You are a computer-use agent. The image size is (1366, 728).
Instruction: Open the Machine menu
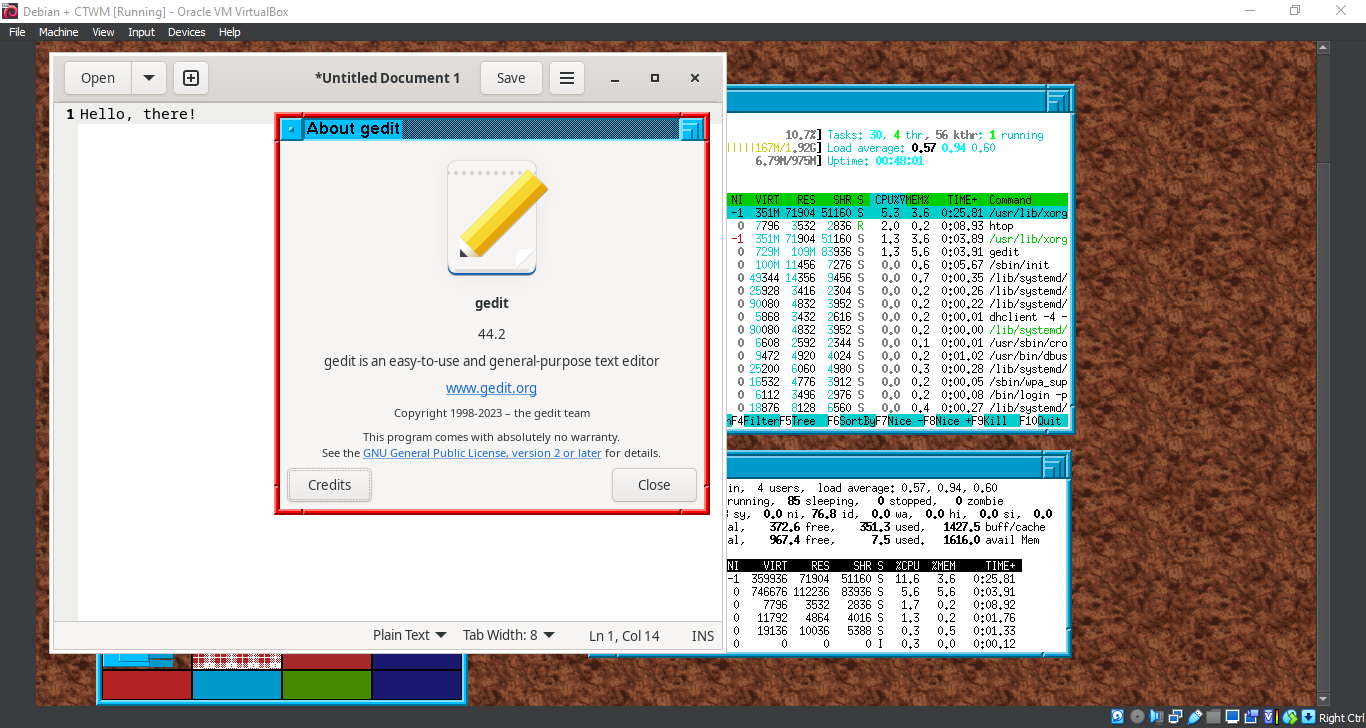click(x=58, y=31)
